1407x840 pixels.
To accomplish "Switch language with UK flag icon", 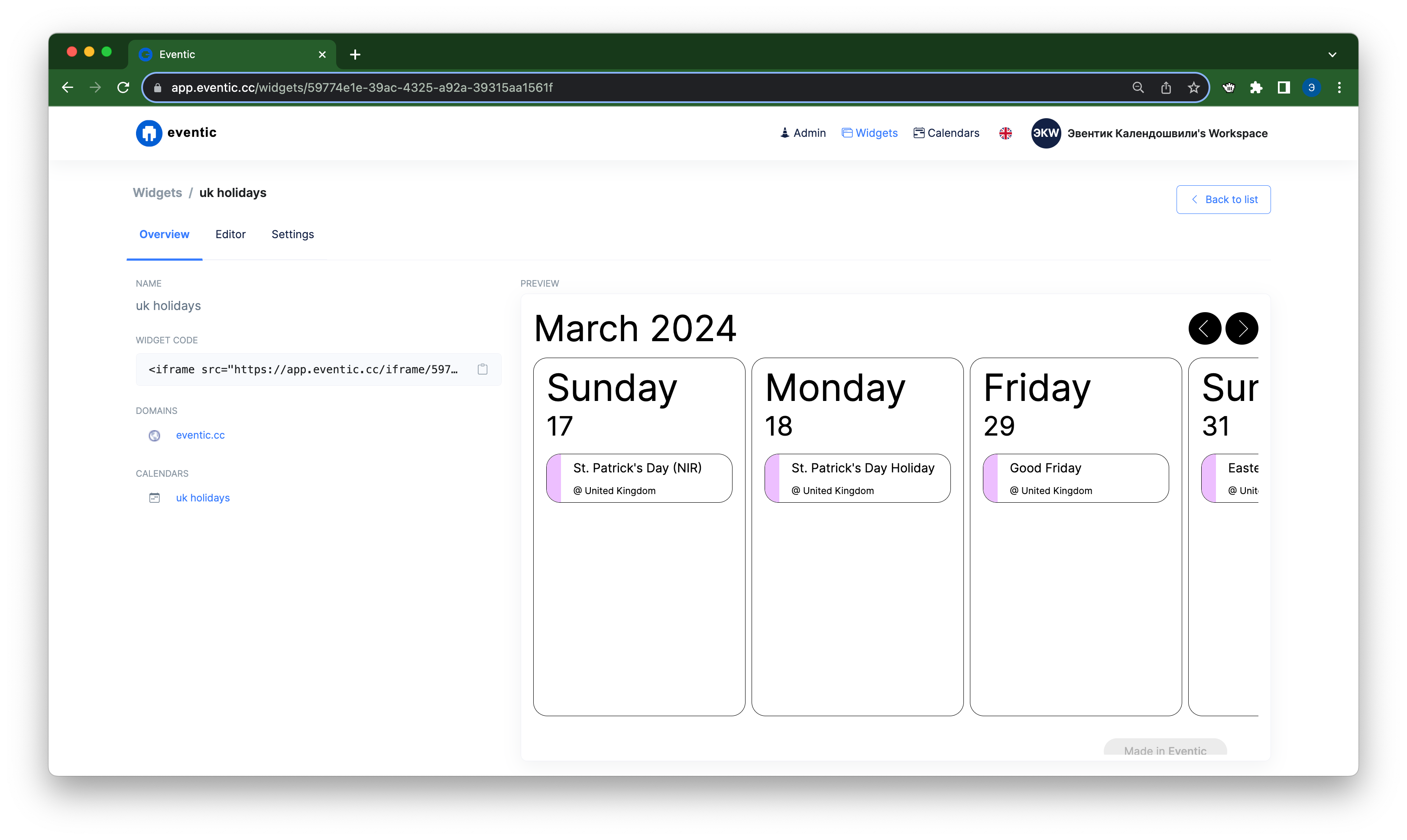I will 1005,133.
